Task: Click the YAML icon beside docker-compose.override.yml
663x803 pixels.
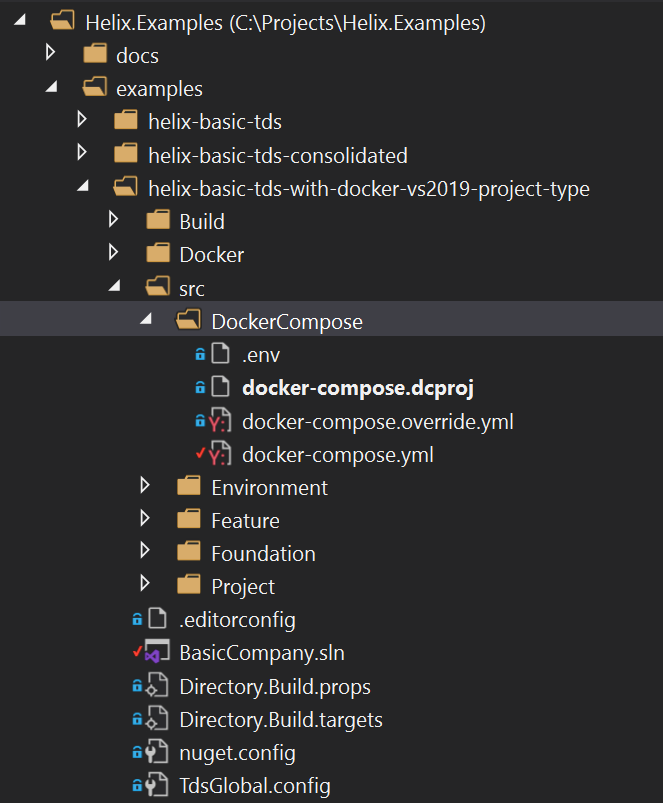Action: point(220,422)
